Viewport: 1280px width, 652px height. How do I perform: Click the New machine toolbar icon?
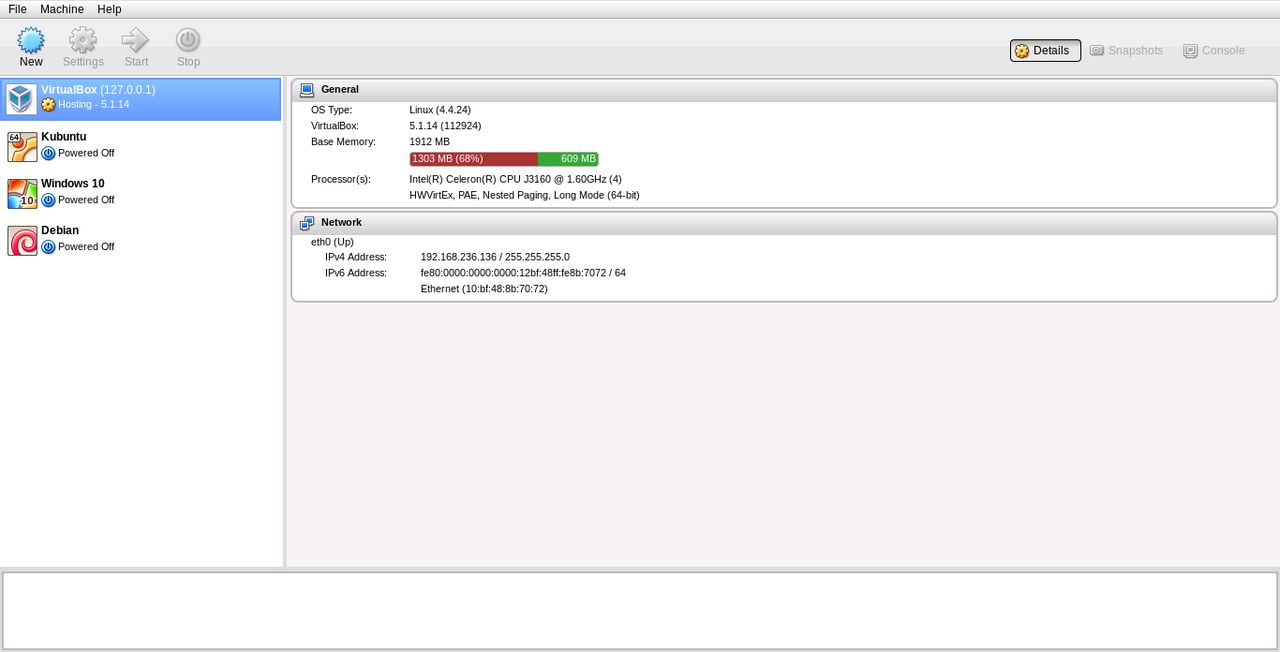coord(31,40)
